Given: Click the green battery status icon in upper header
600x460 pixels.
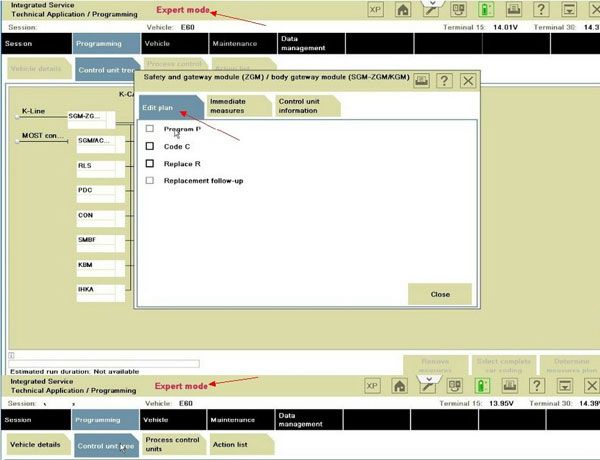Looking at the screenshot, I should point(486,10).
